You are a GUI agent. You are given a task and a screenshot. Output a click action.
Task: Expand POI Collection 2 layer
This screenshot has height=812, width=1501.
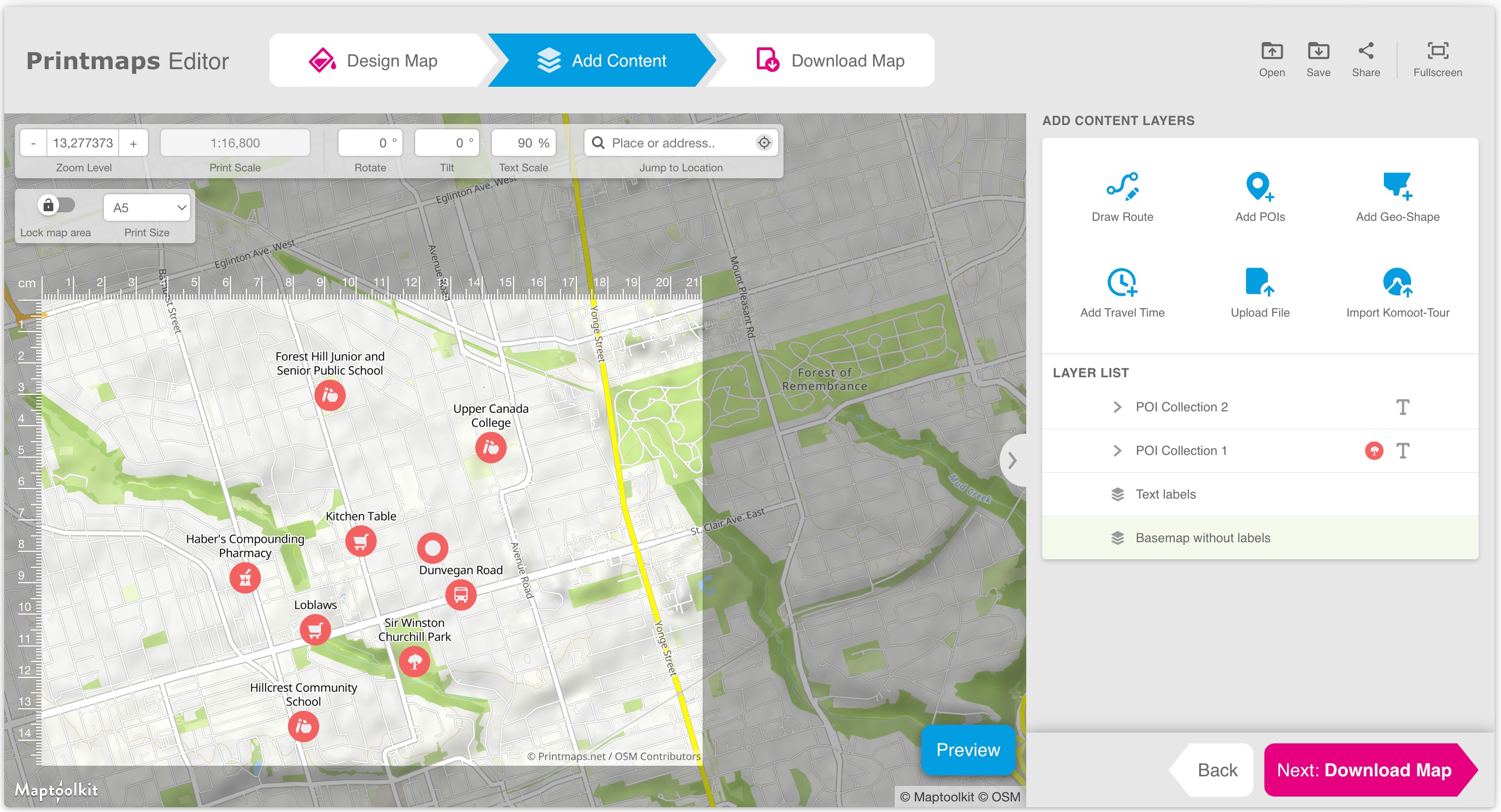tap(1116, 407)
